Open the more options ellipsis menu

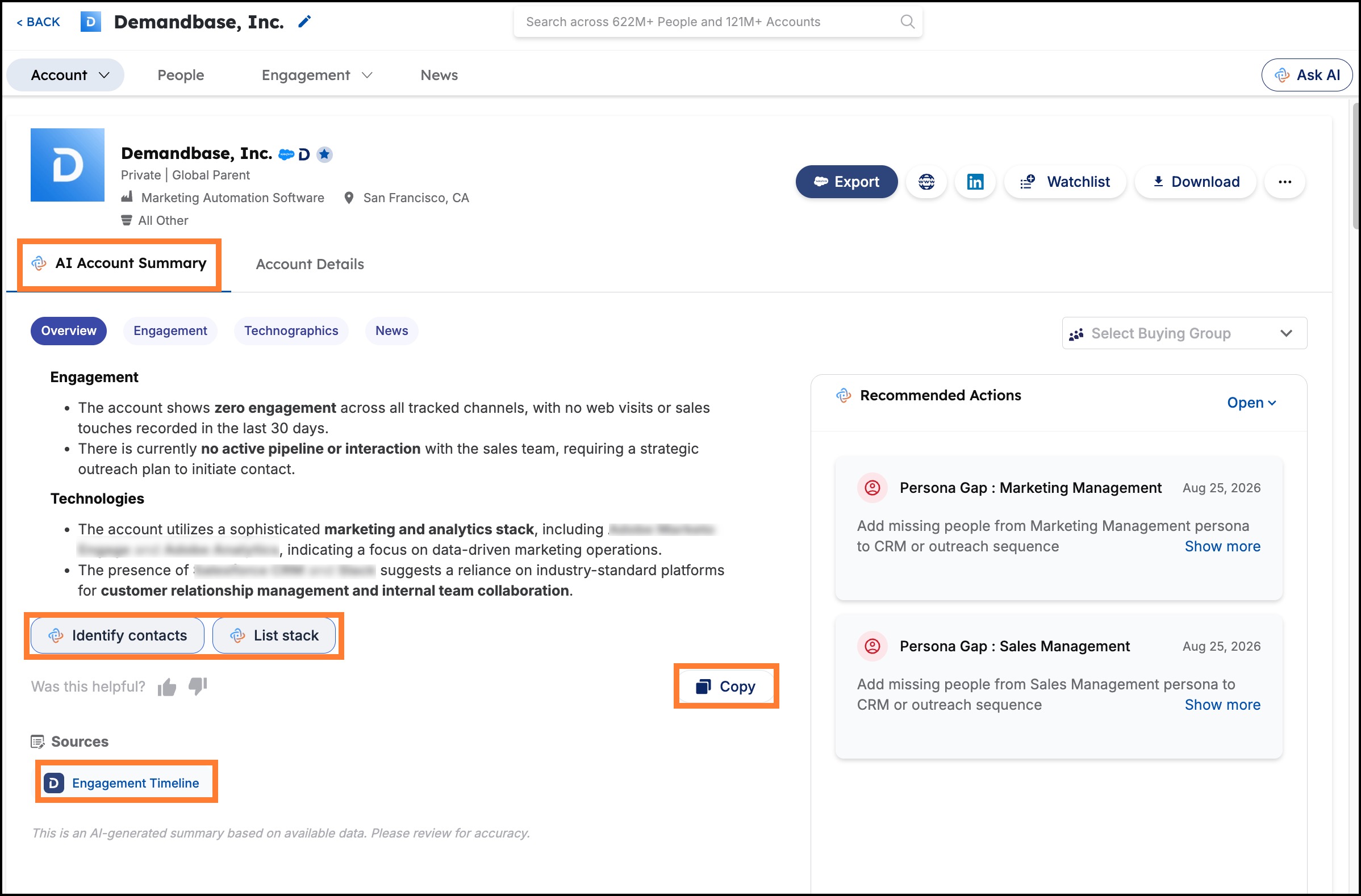point(1285,182)
